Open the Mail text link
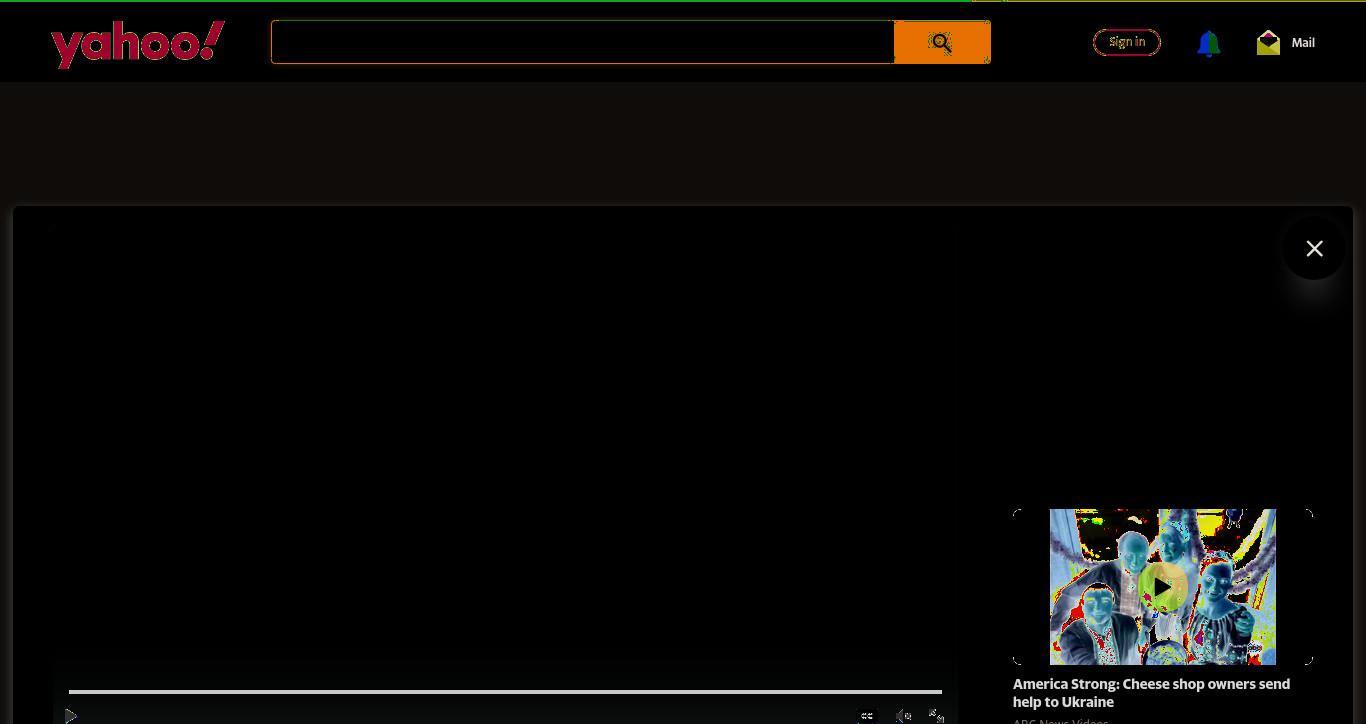The image size is (1366, 724). click(x=1303, y=42)
